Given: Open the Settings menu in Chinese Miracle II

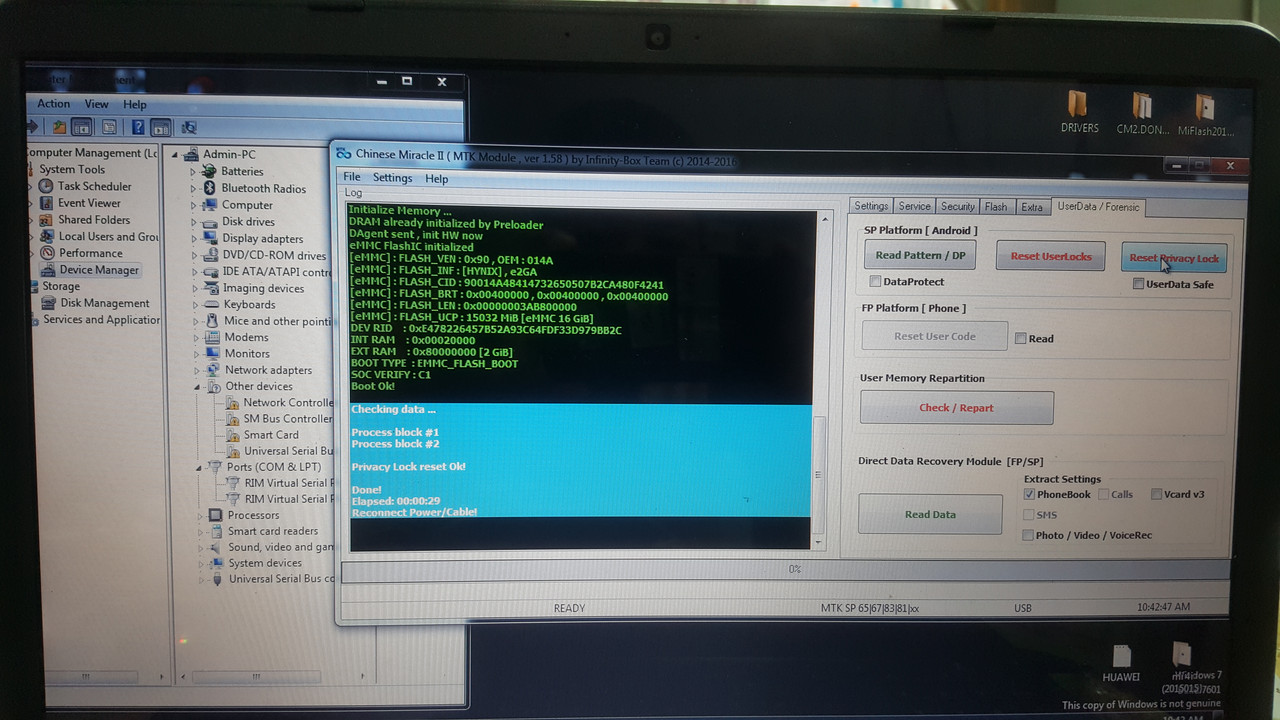Looking at the screenshot, I should tap(392, 178).
